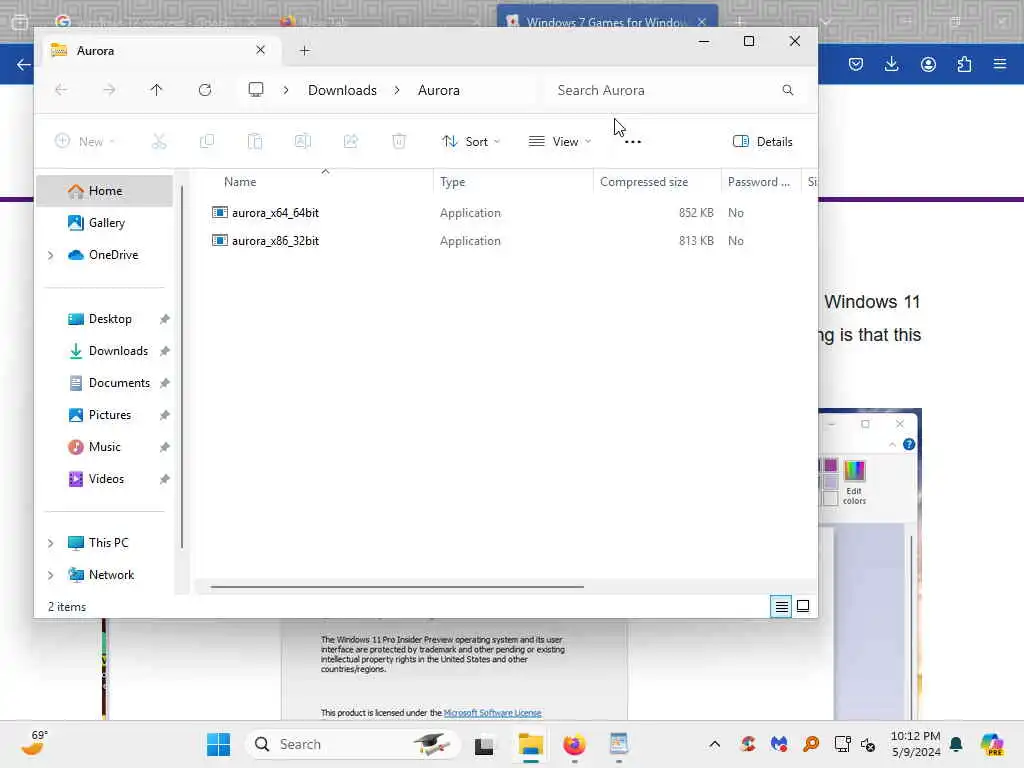Click the This PC monitor icon in address bar
This screenshot has height=768, width=1024.
coord(256,89)
